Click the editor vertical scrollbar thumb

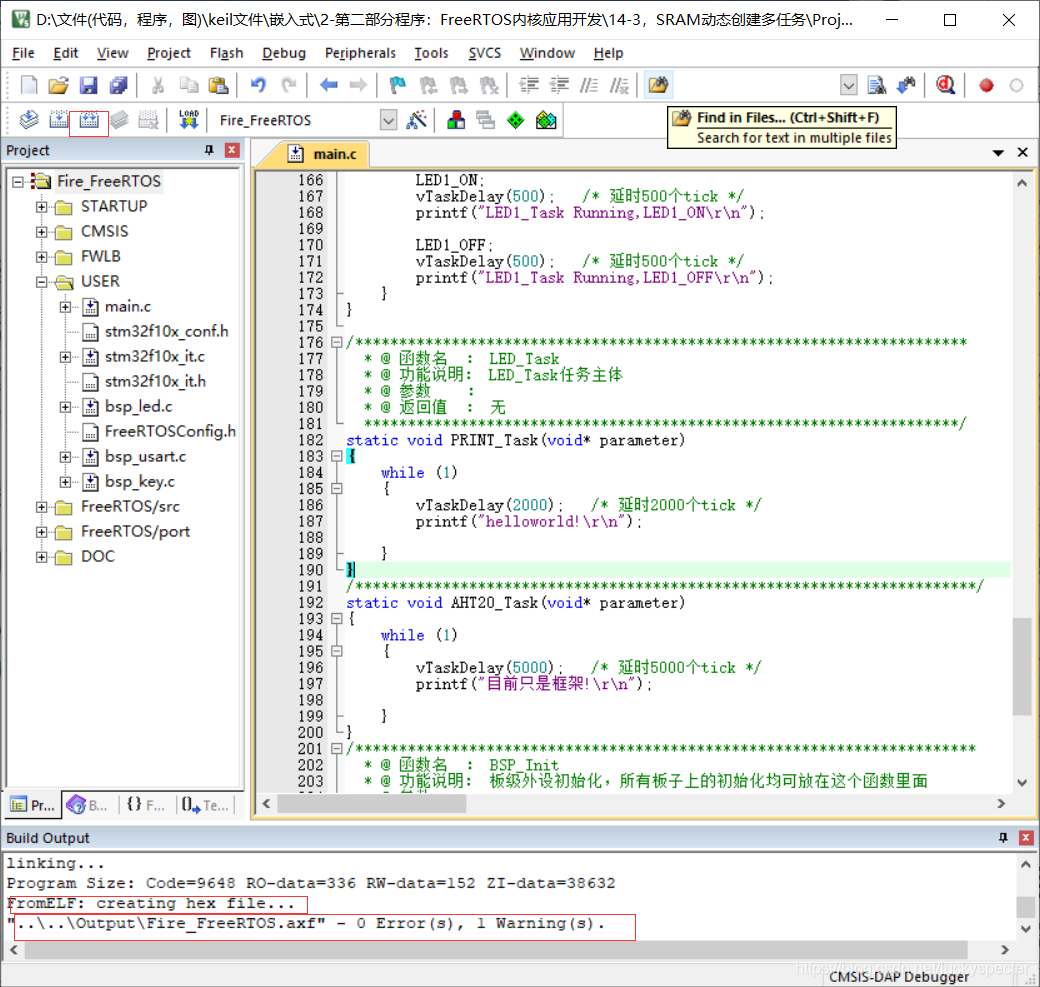pos(1022,667)
